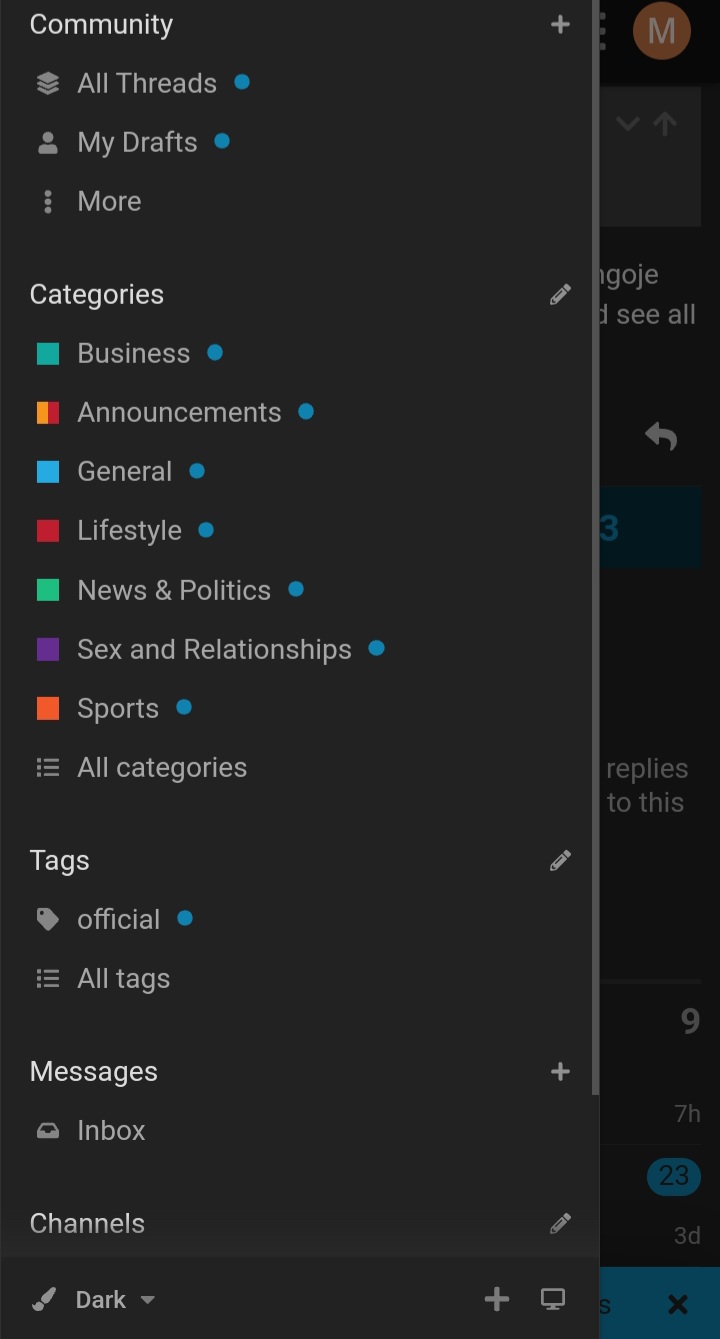Click the desktop monitor icon in the footer
Screen dimensions: 720x1339
[x=552, y=1299]
